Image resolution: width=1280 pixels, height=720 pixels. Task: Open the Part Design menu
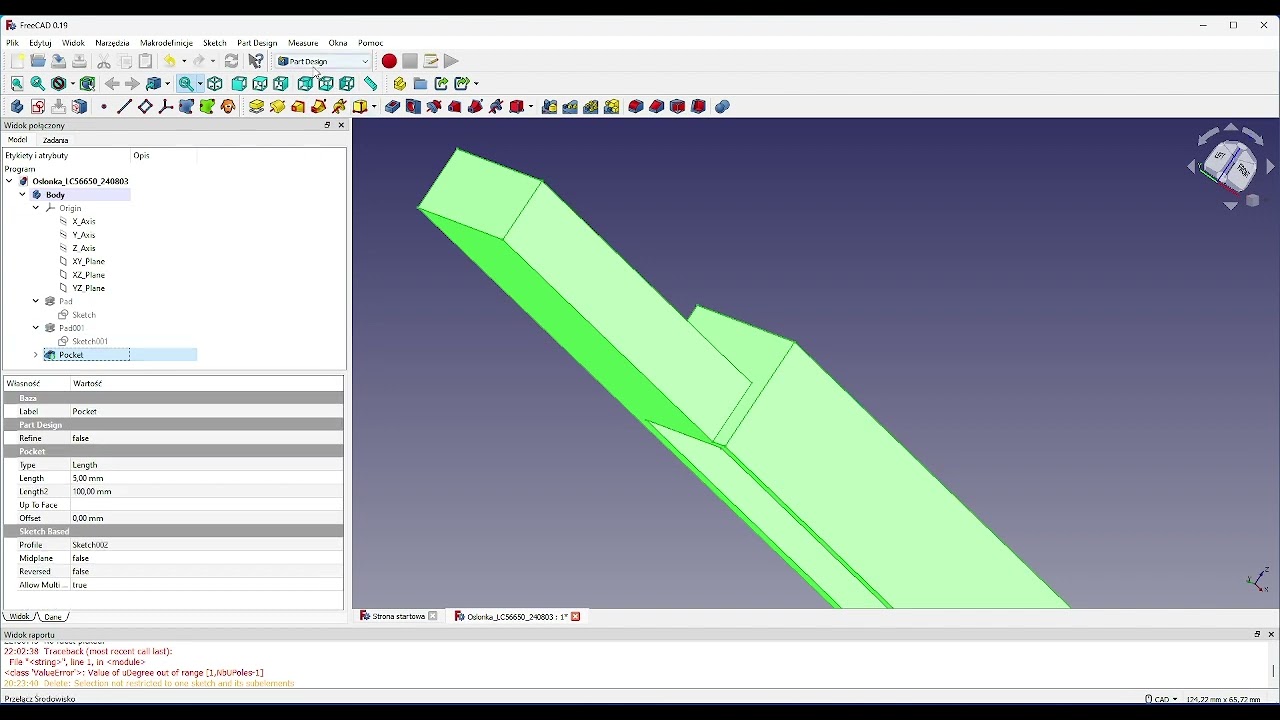point(257,43)
